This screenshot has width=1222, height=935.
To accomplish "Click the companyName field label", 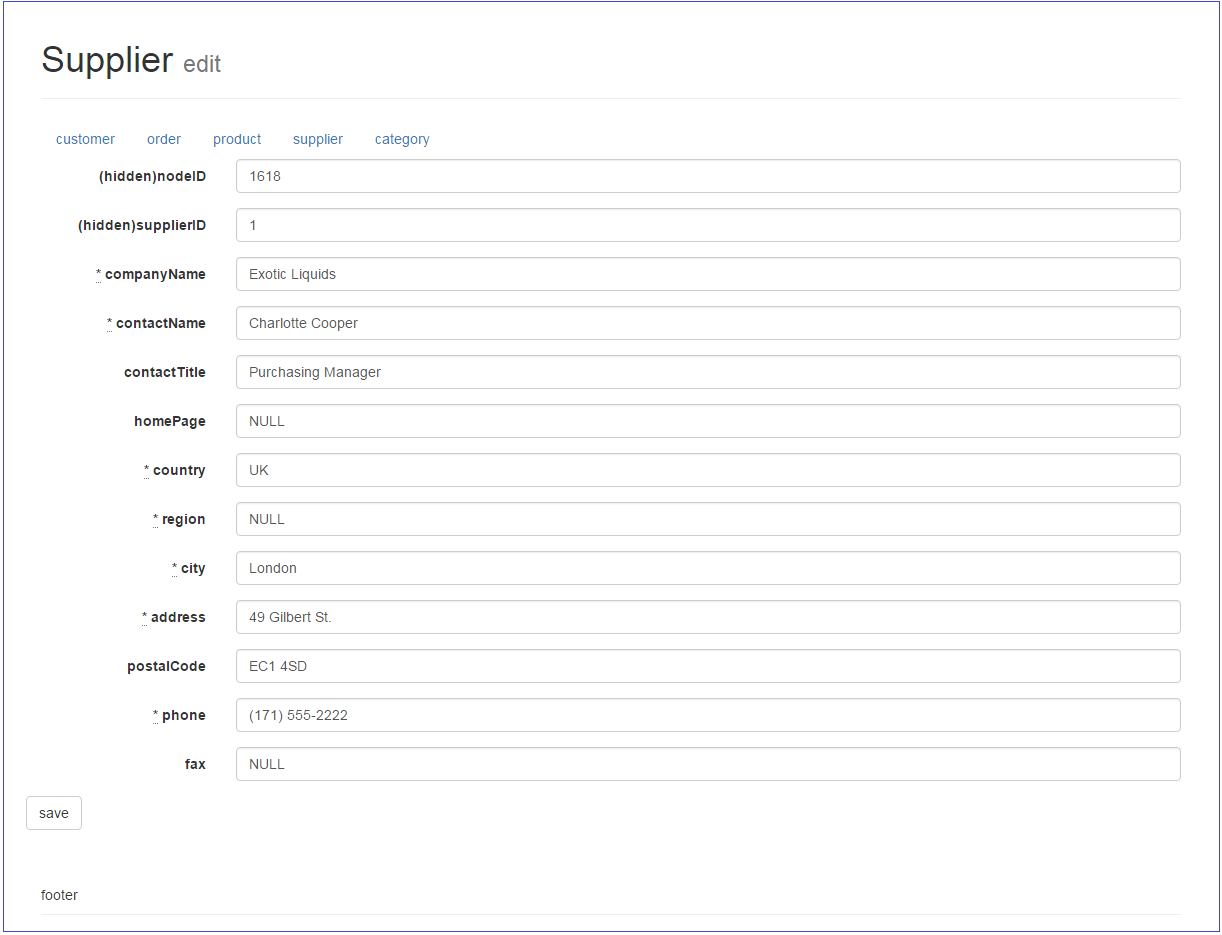I will coord(151,274).
